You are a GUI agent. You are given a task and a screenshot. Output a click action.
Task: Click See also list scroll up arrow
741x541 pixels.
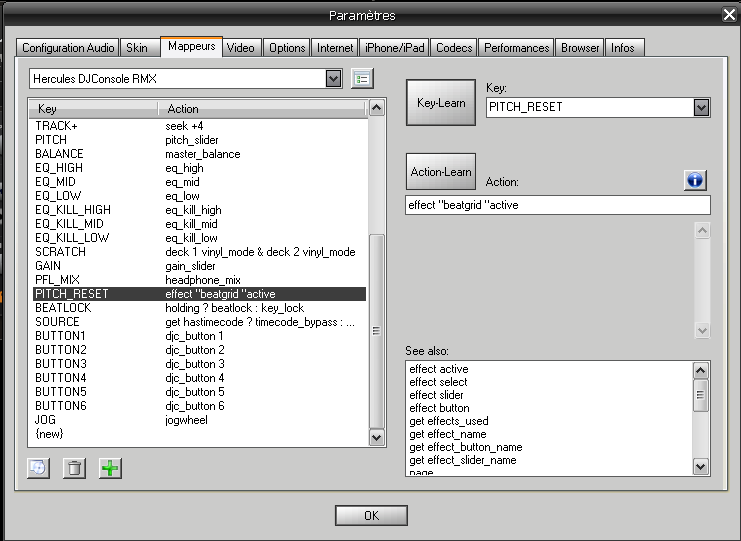(700, 370)
